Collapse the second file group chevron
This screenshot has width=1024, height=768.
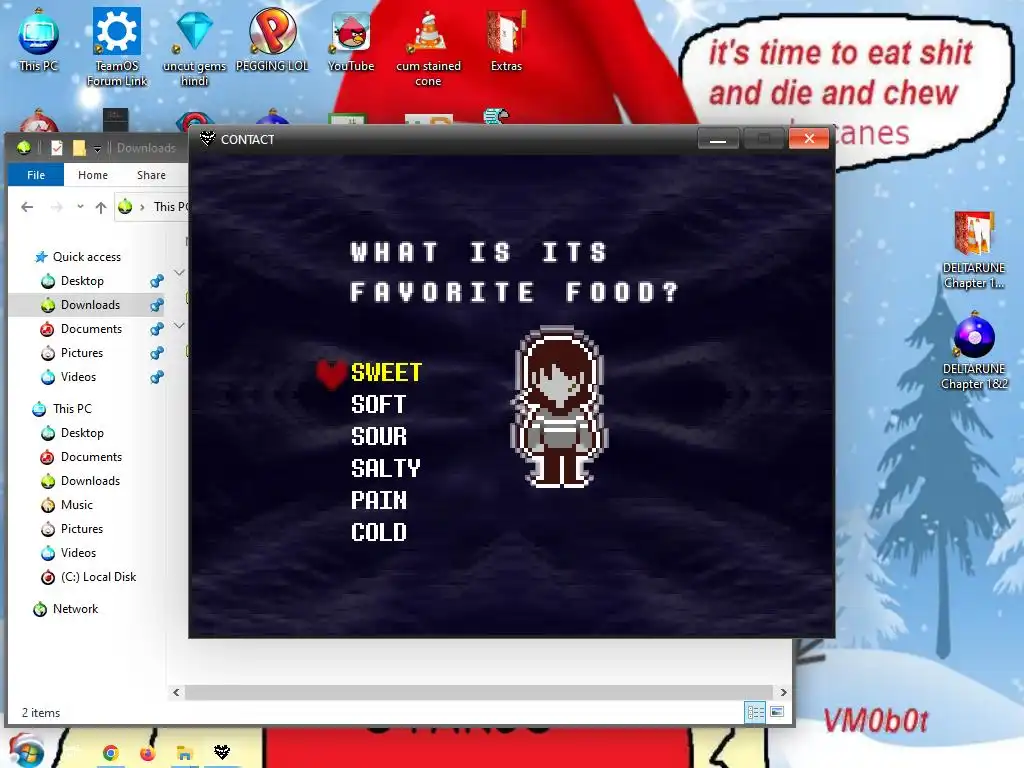pos(179,325)
